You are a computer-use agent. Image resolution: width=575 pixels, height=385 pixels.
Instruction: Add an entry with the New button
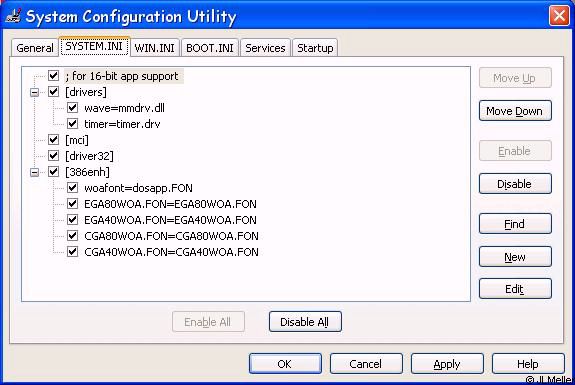point(515,257)
